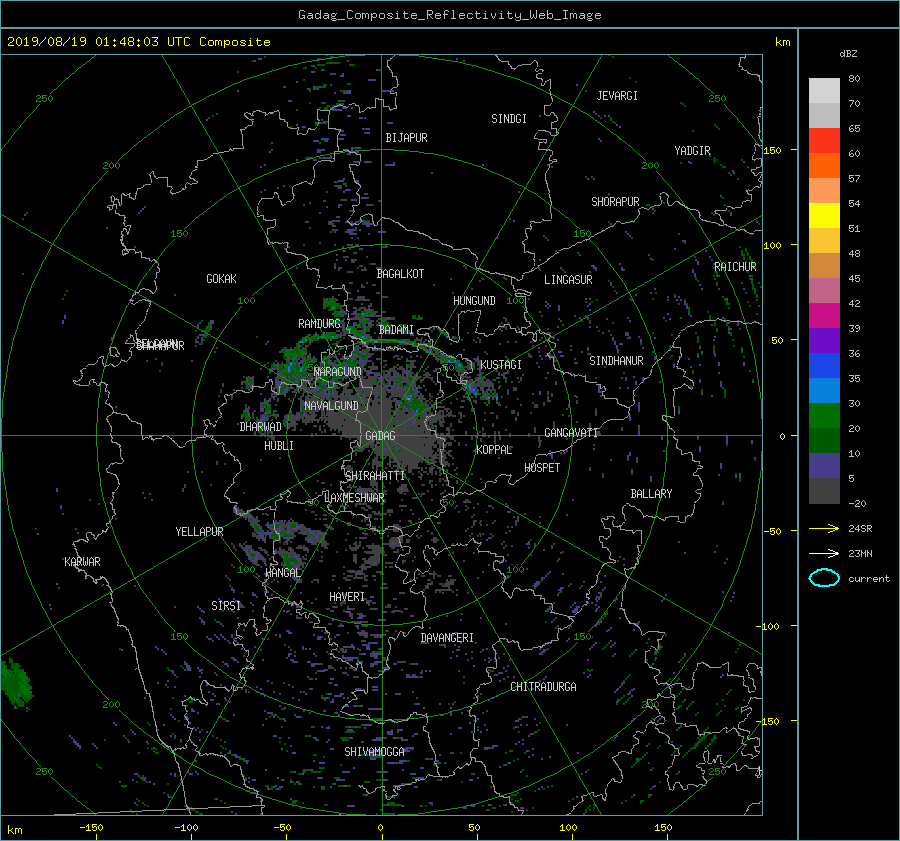The image size is (900, 841).
Task: Choose the dark grey swatch at scale bottom
Action: 824,491
